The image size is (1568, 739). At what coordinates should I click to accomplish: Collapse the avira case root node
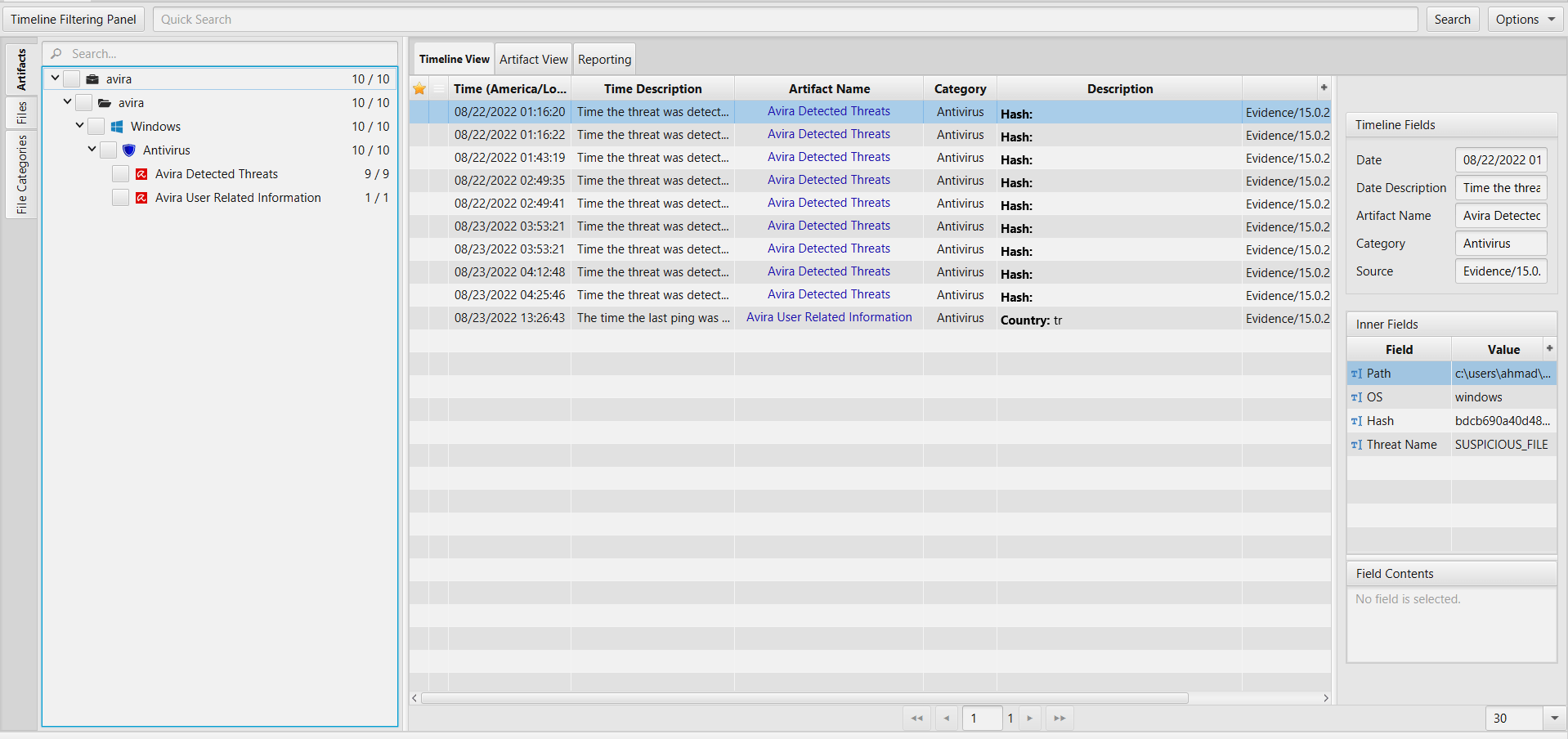click(55, 78)
